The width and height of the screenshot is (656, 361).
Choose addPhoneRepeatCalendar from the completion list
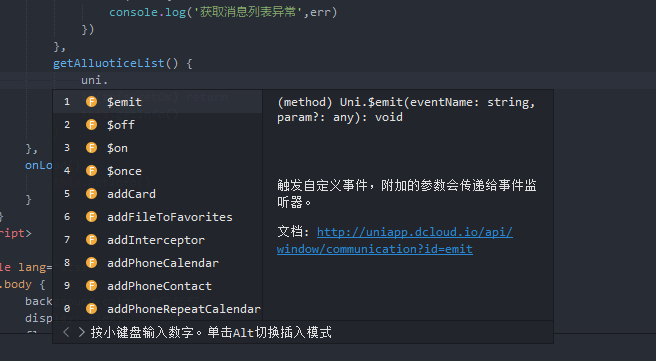[158, 309]
